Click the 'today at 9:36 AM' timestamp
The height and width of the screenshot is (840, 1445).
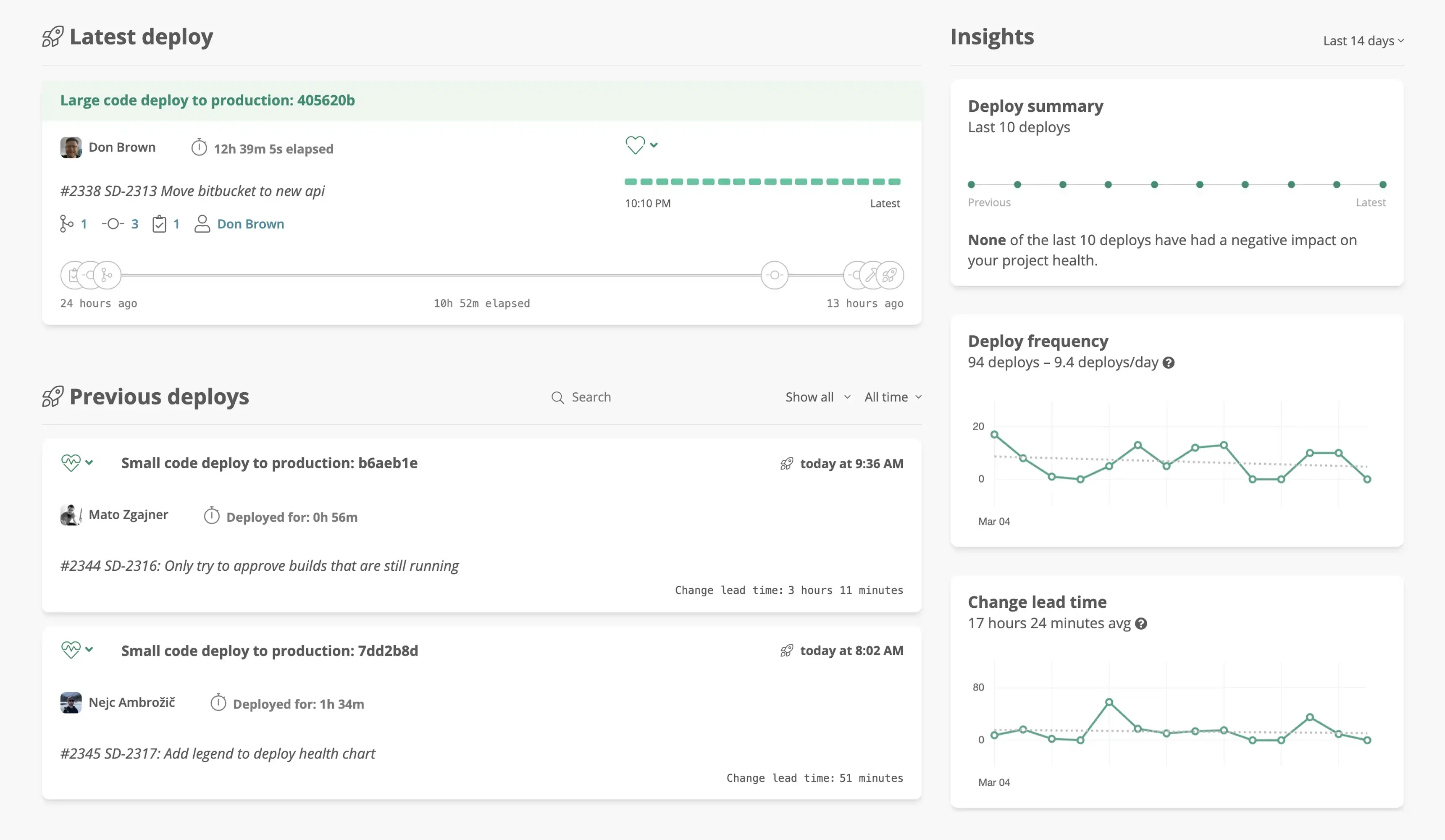tap(851, 464)
